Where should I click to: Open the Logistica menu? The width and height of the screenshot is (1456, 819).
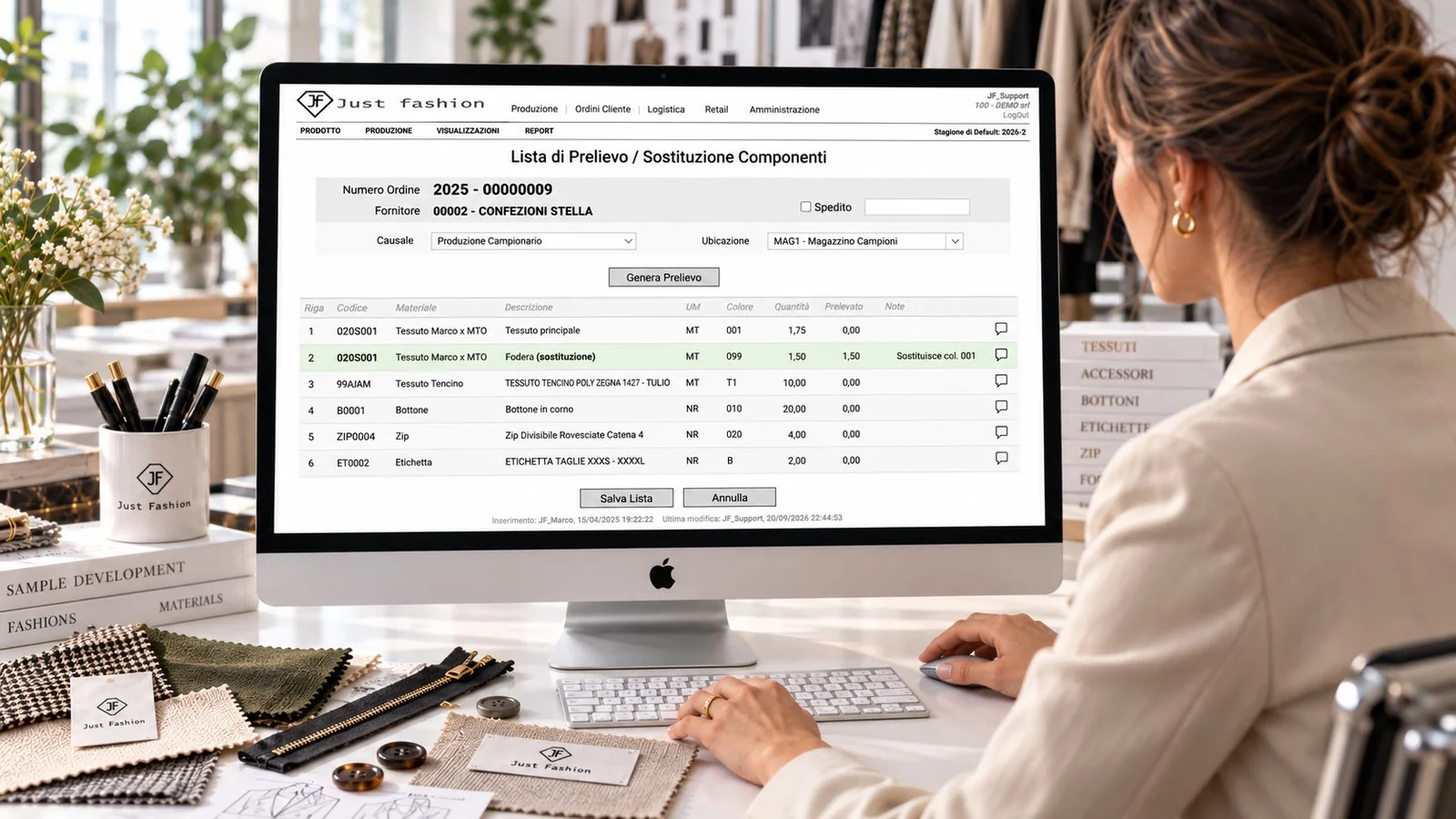[x=666, y=109]
